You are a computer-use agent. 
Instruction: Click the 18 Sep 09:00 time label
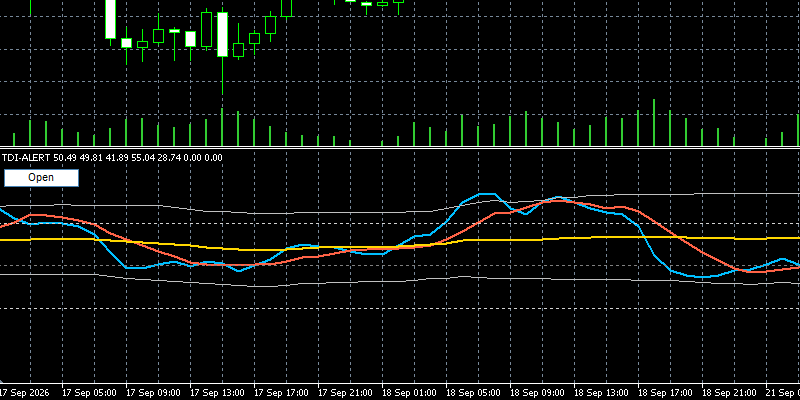click(x=537, y=393)
